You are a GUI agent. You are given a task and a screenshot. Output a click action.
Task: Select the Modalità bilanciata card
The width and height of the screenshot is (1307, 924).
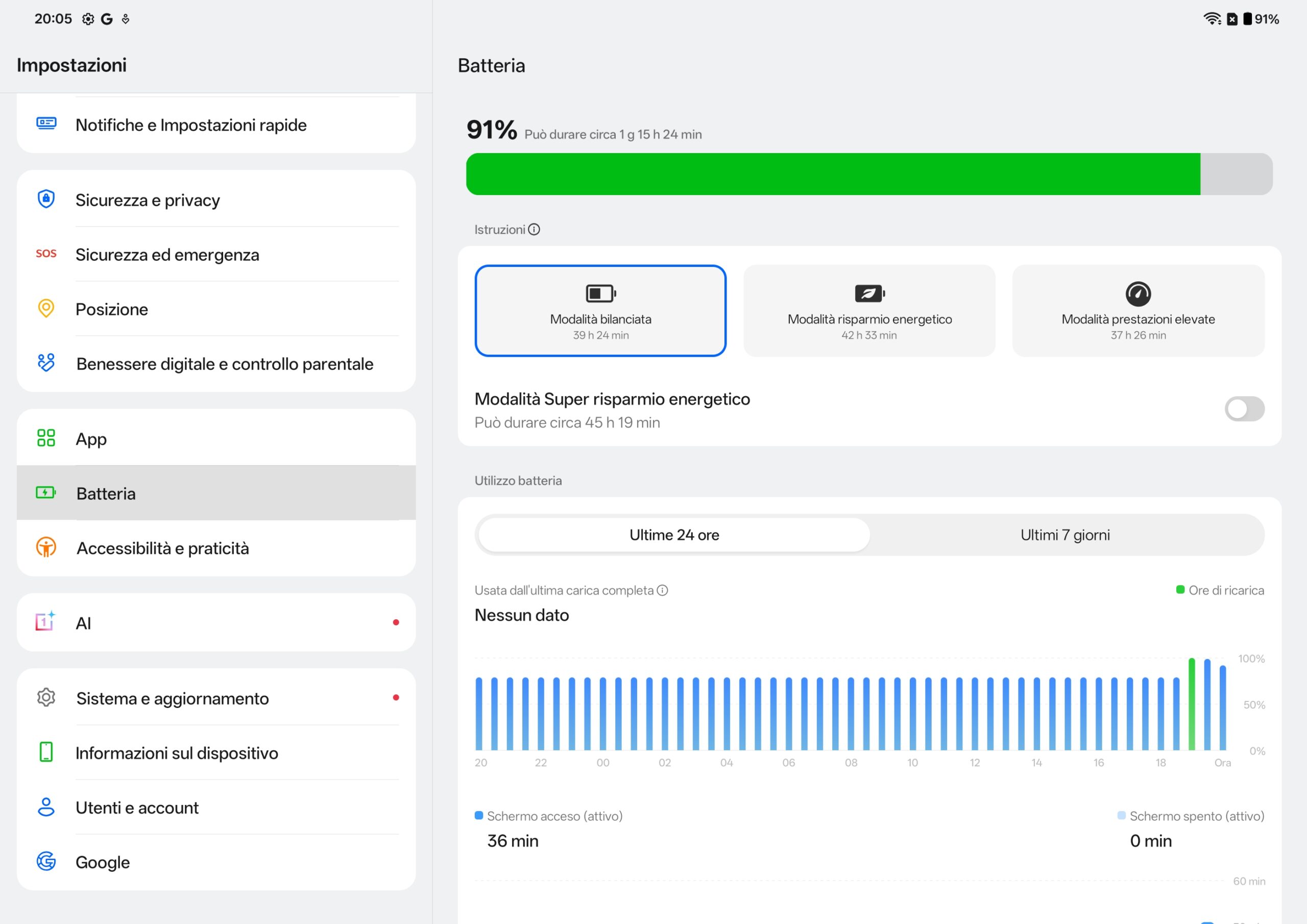[x=600, y=311]
